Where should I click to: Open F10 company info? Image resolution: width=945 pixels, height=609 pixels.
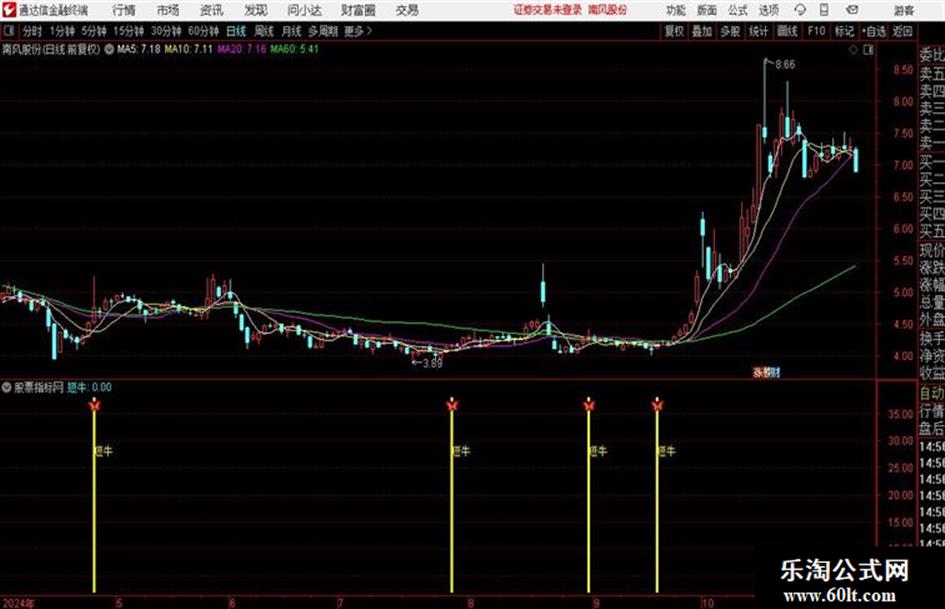click(x=816, y=31)
